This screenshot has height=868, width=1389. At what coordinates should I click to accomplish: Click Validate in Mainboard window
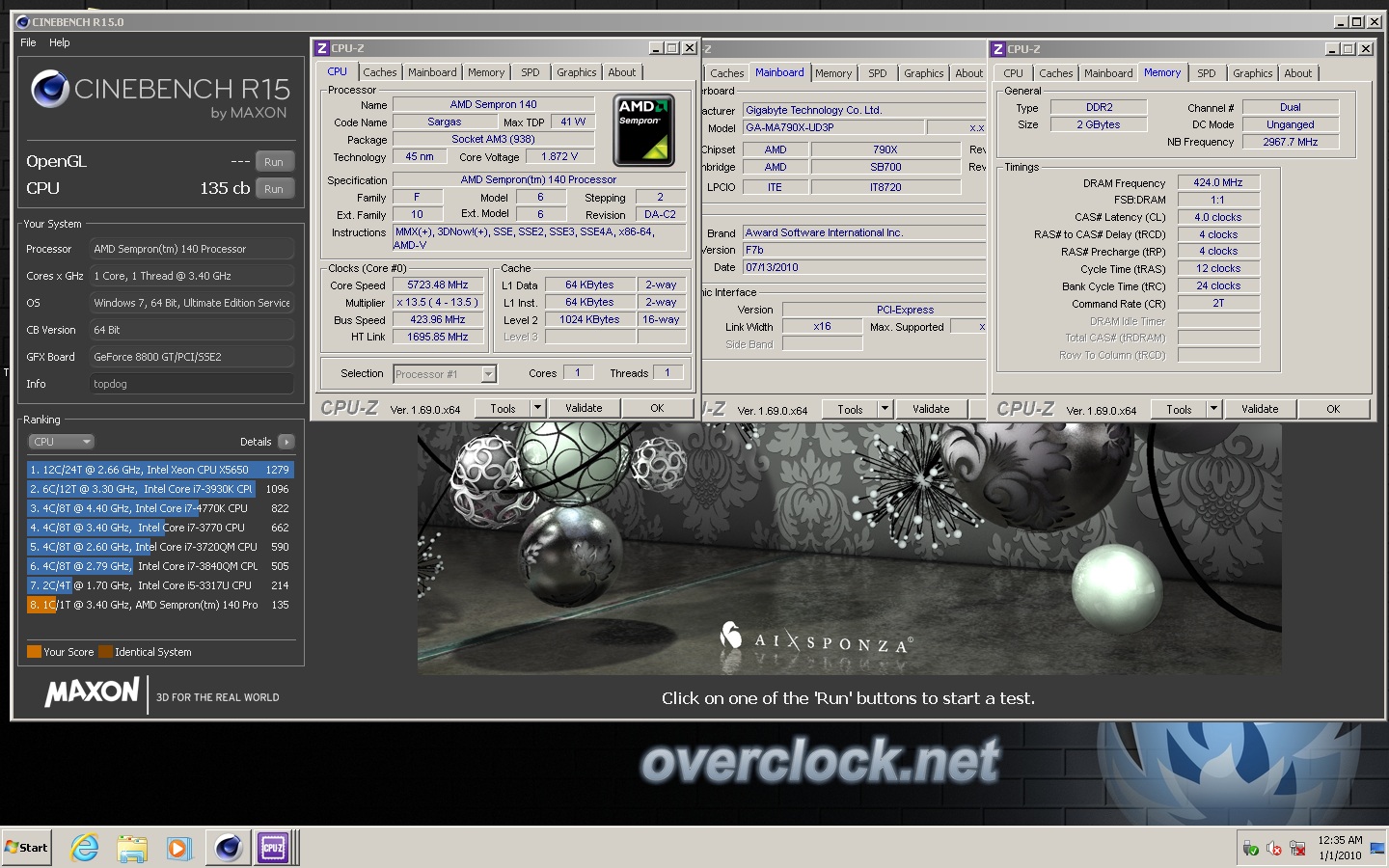931,409
